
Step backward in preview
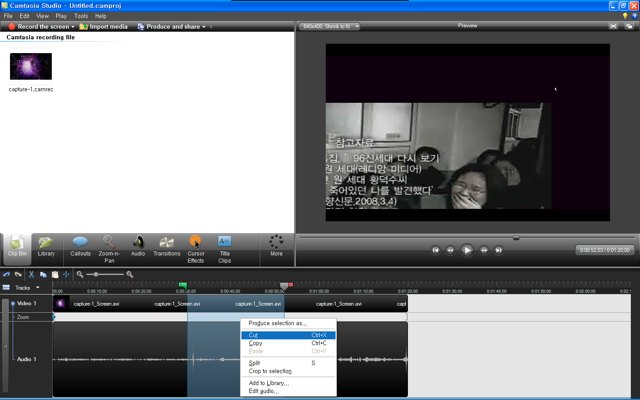point(450,250)
